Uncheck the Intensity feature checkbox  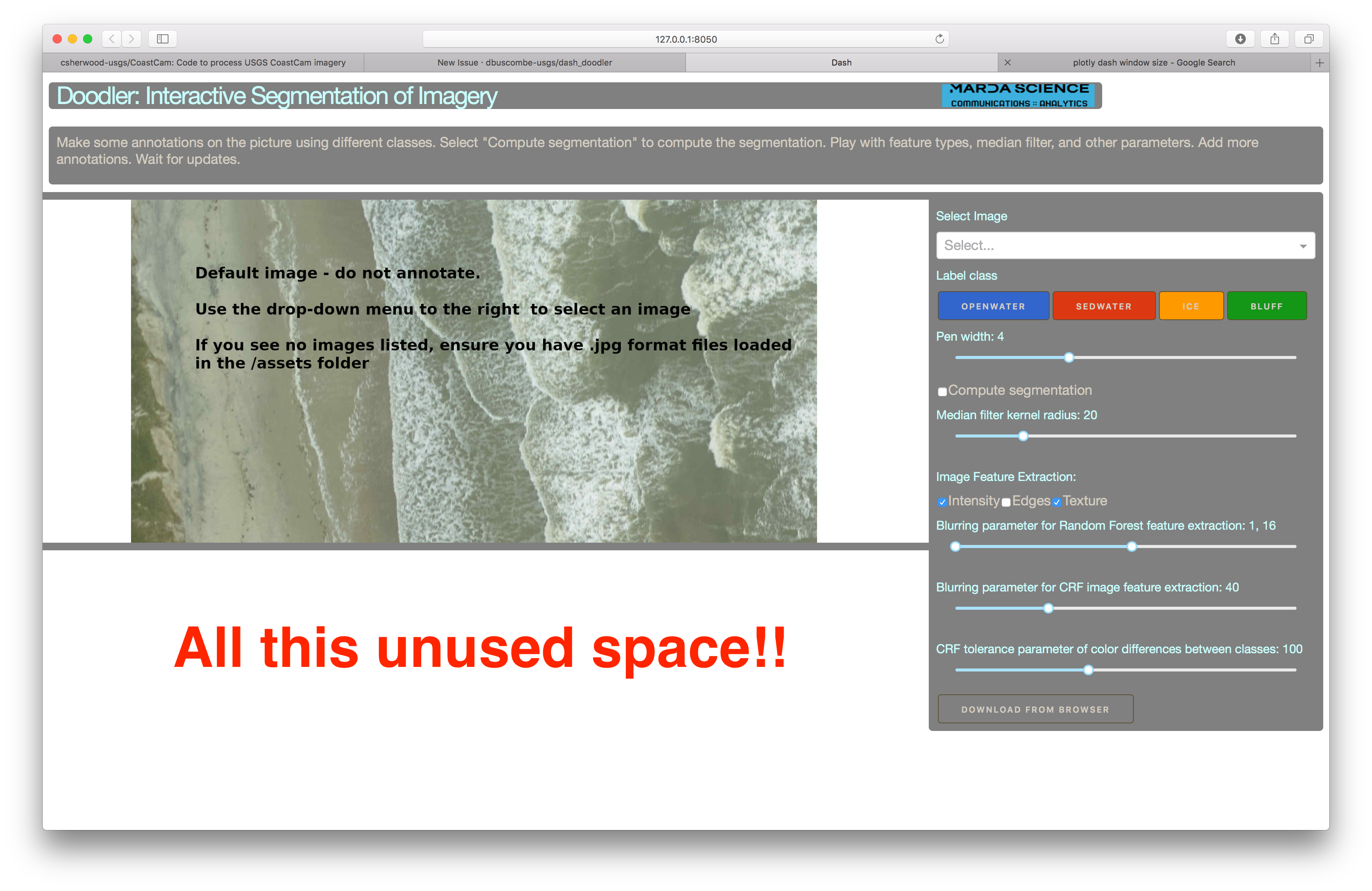pos(942,502)
